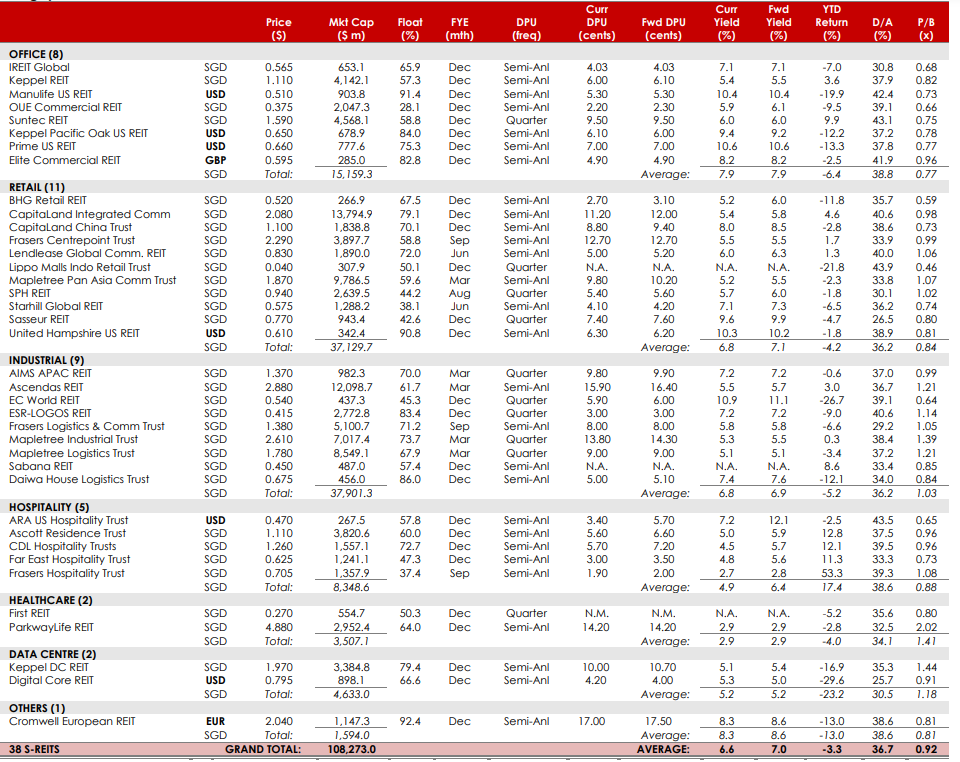Screen dimensions: 960x762
Task: Select the 'IREIT Global' row name
Action: [39, 67]
